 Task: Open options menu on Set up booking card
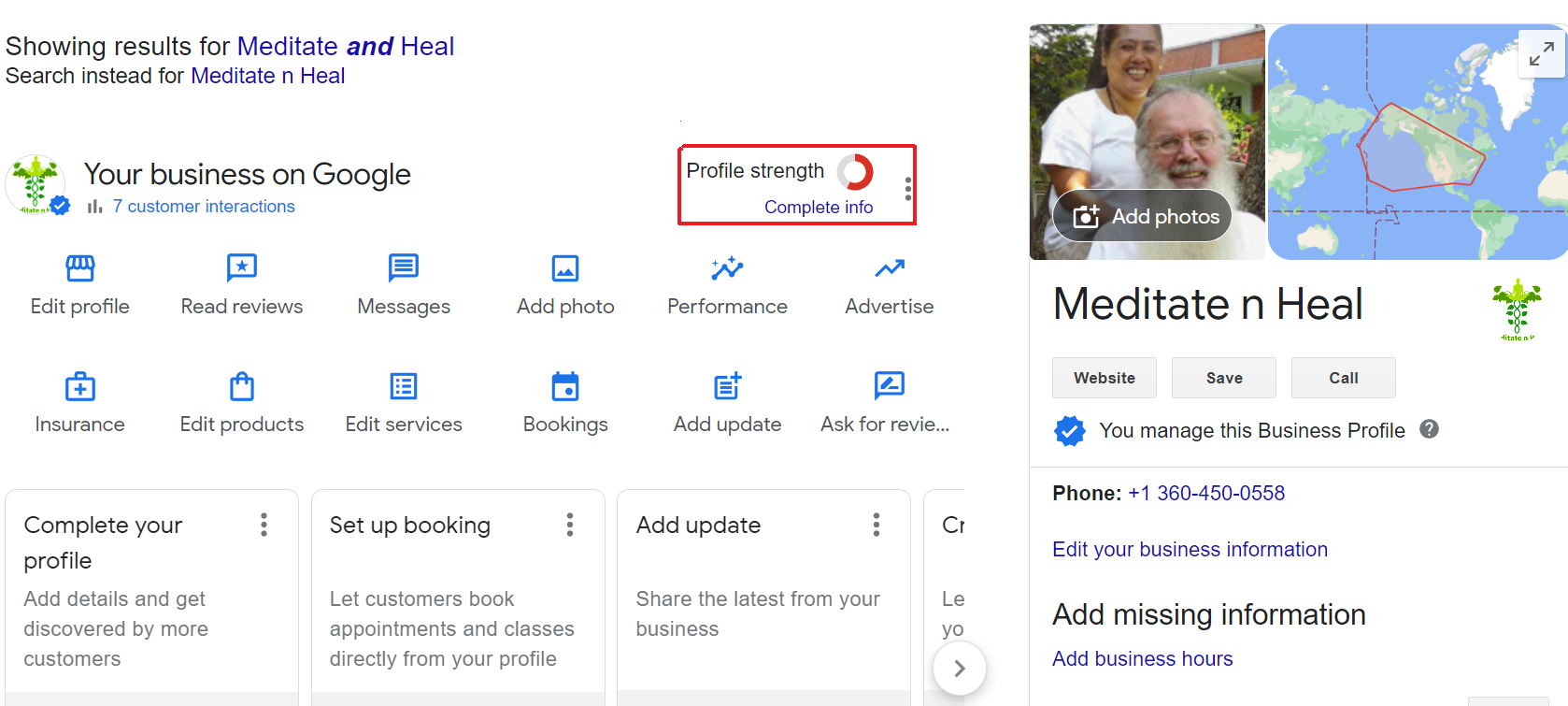click(570, 525)
